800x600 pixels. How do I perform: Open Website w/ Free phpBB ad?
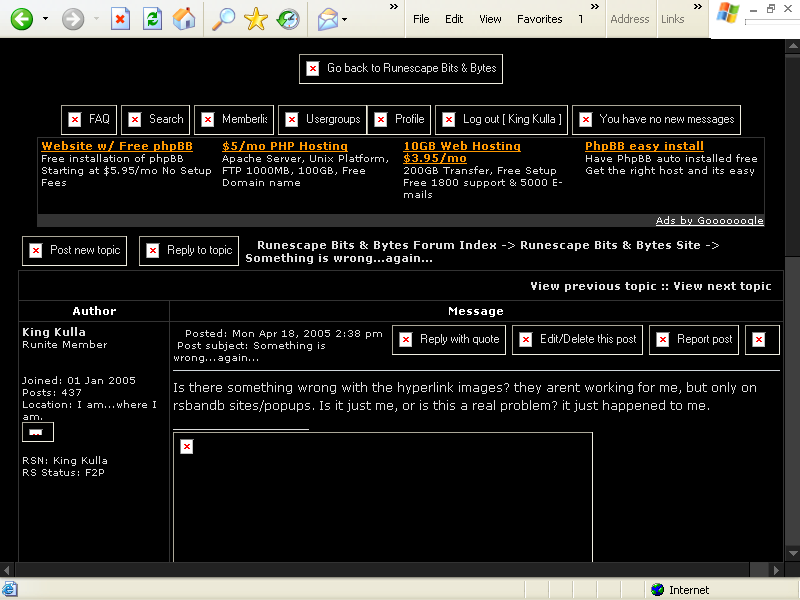(x=117, y=146)
